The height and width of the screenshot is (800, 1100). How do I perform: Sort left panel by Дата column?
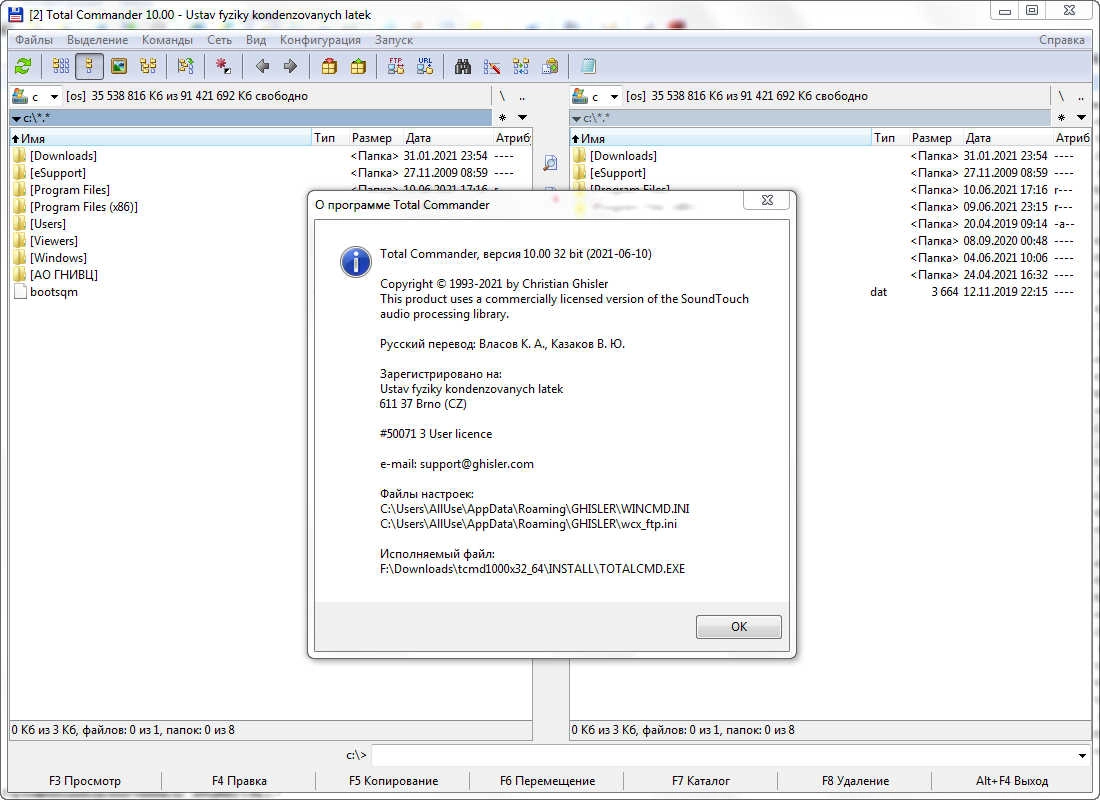[x=447, y=138]
